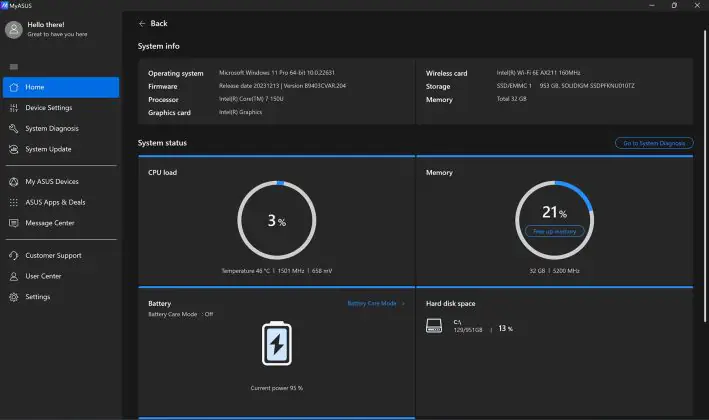
Task: Click the vertical scrollbar on right
Action: [704, 176]
